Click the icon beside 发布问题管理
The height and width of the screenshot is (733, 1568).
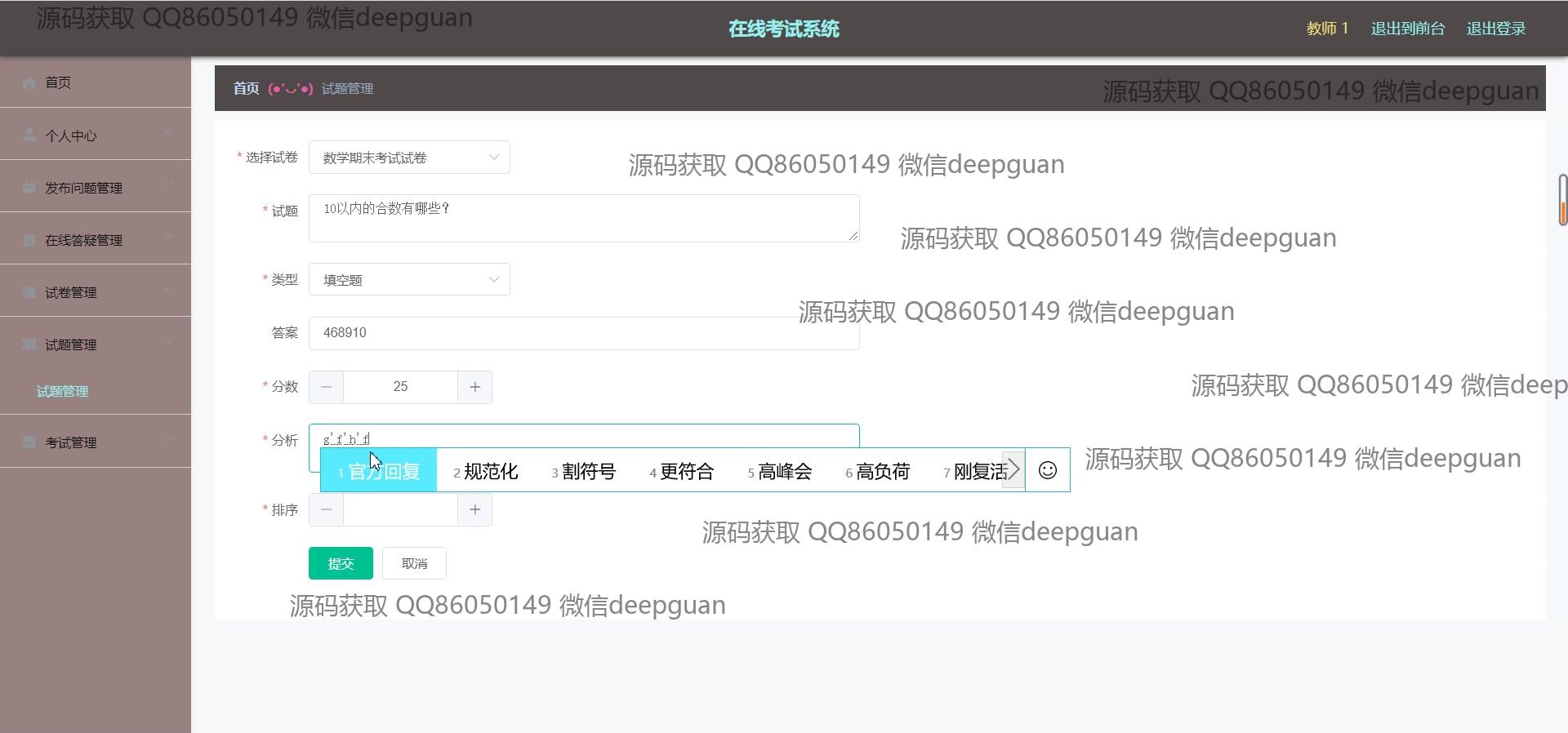click(x=29, y=187)
